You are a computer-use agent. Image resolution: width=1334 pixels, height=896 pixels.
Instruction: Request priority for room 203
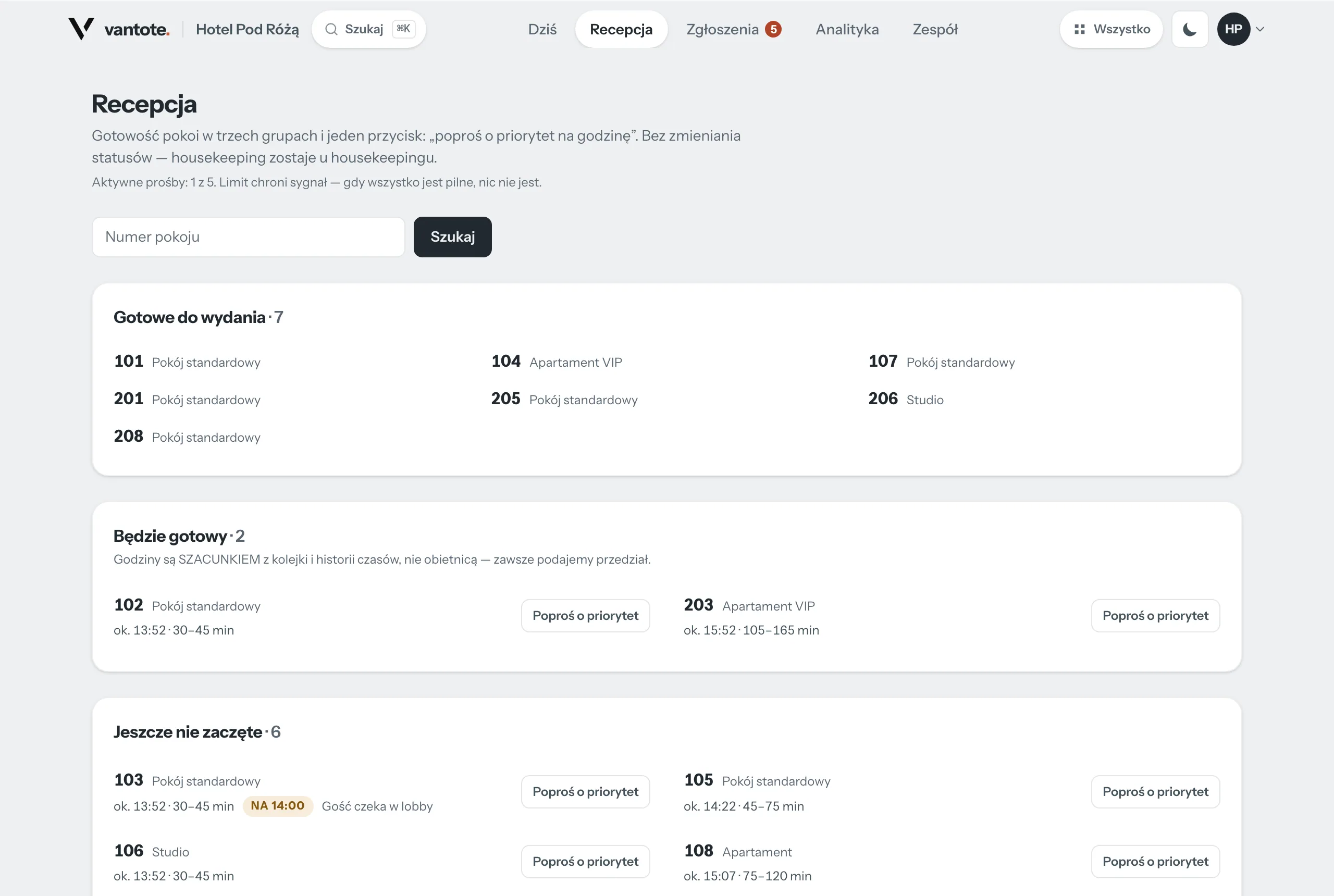1155,615
